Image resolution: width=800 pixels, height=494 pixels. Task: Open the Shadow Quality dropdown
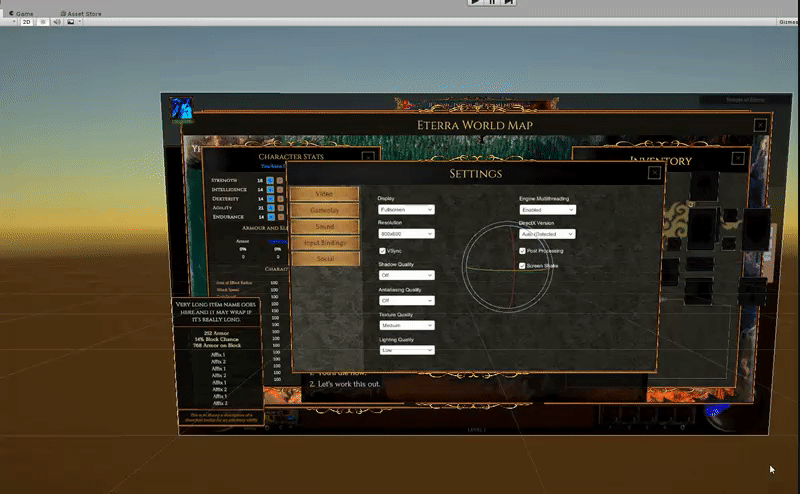[x=407, y=275]
